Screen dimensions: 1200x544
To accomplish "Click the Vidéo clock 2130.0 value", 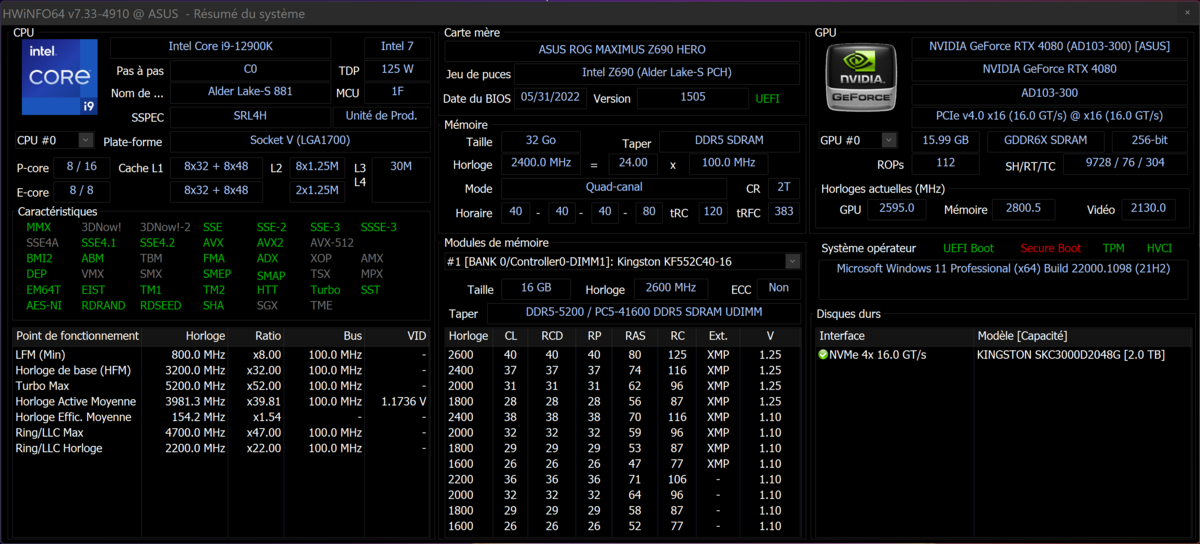I will [x=1149, y=208].
